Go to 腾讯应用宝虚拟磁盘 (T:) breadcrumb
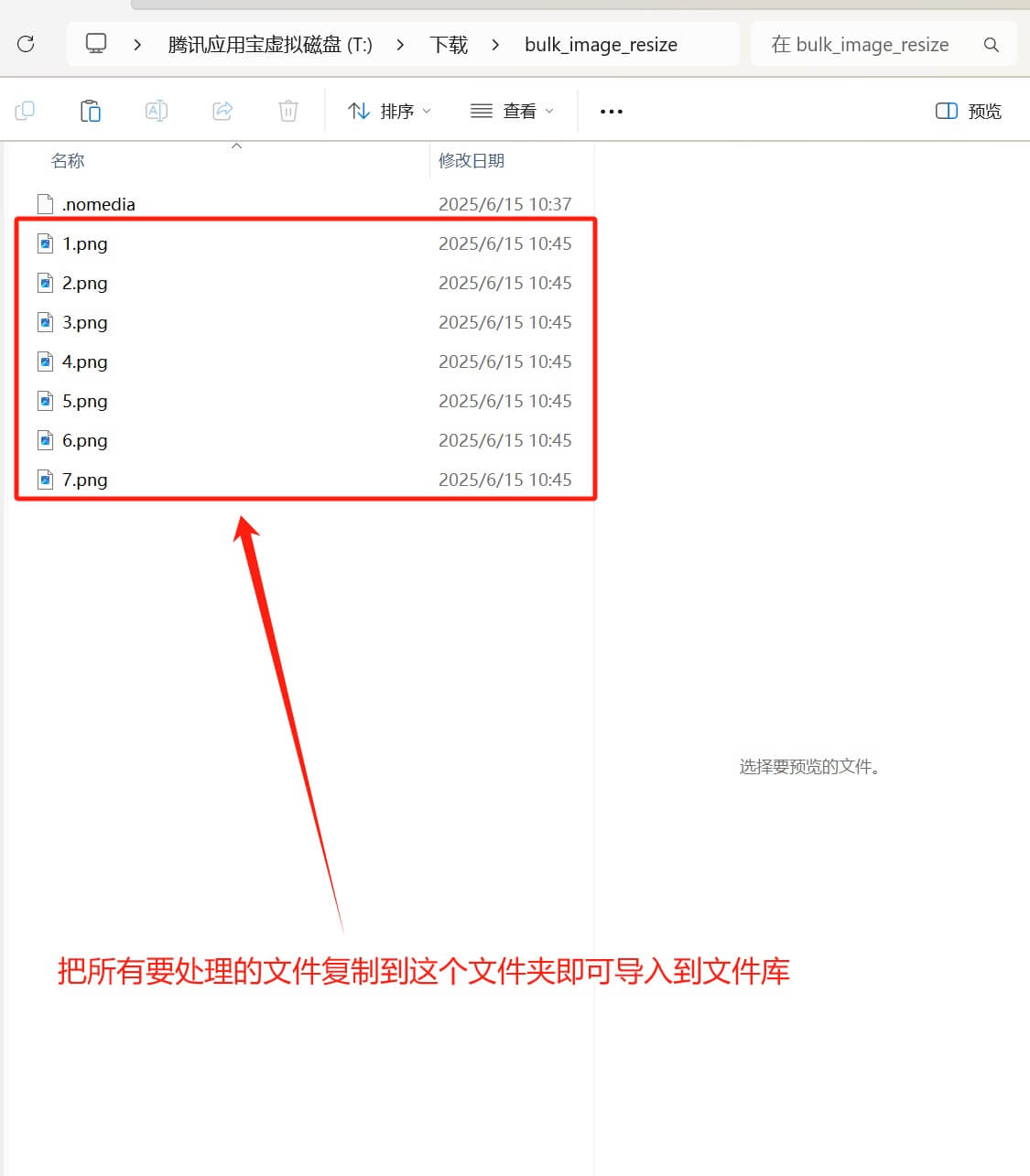 pyautogui.click(x=270, y=45)
